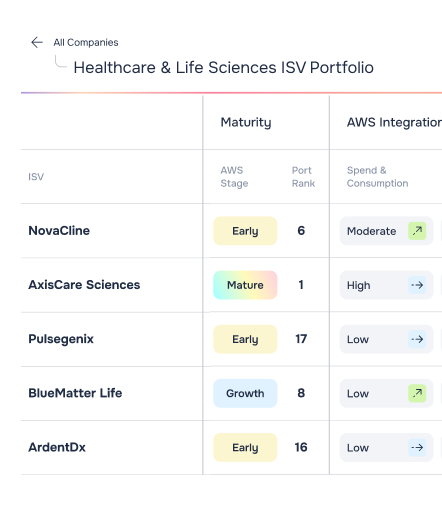442x505 pixels.
Task: Open AxisCare Sciences company details
Action: coord(84,285)
